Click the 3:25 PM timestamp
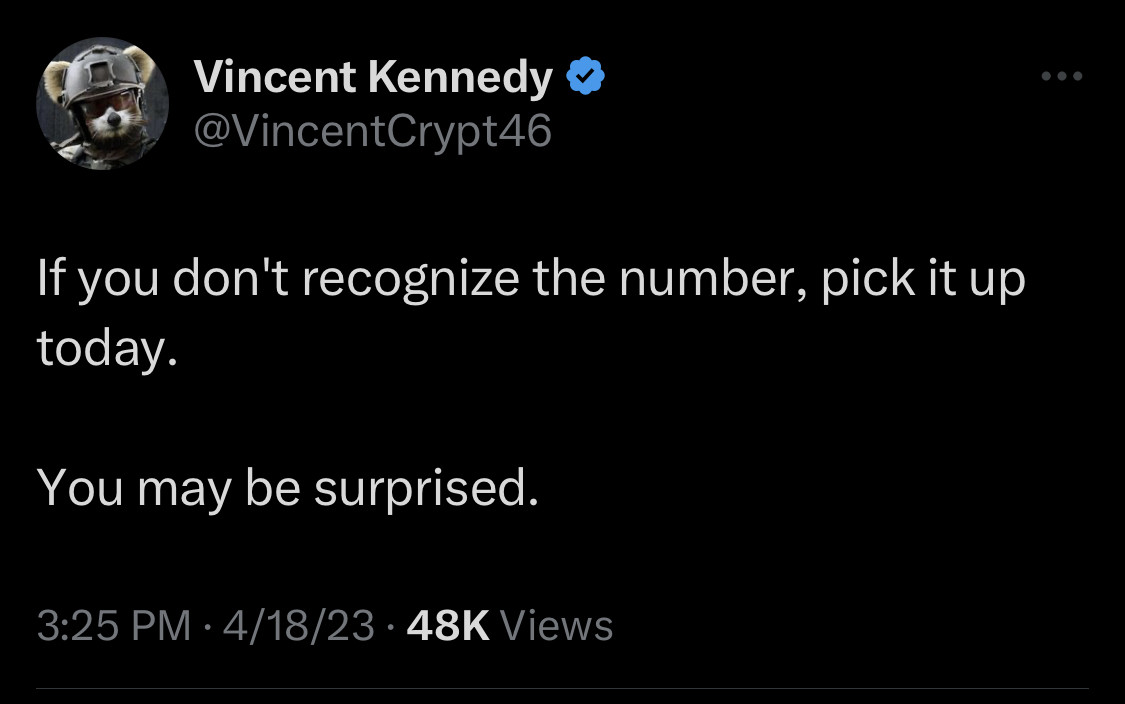Viewport: 1125px width, 704px height. coord(113,625)
